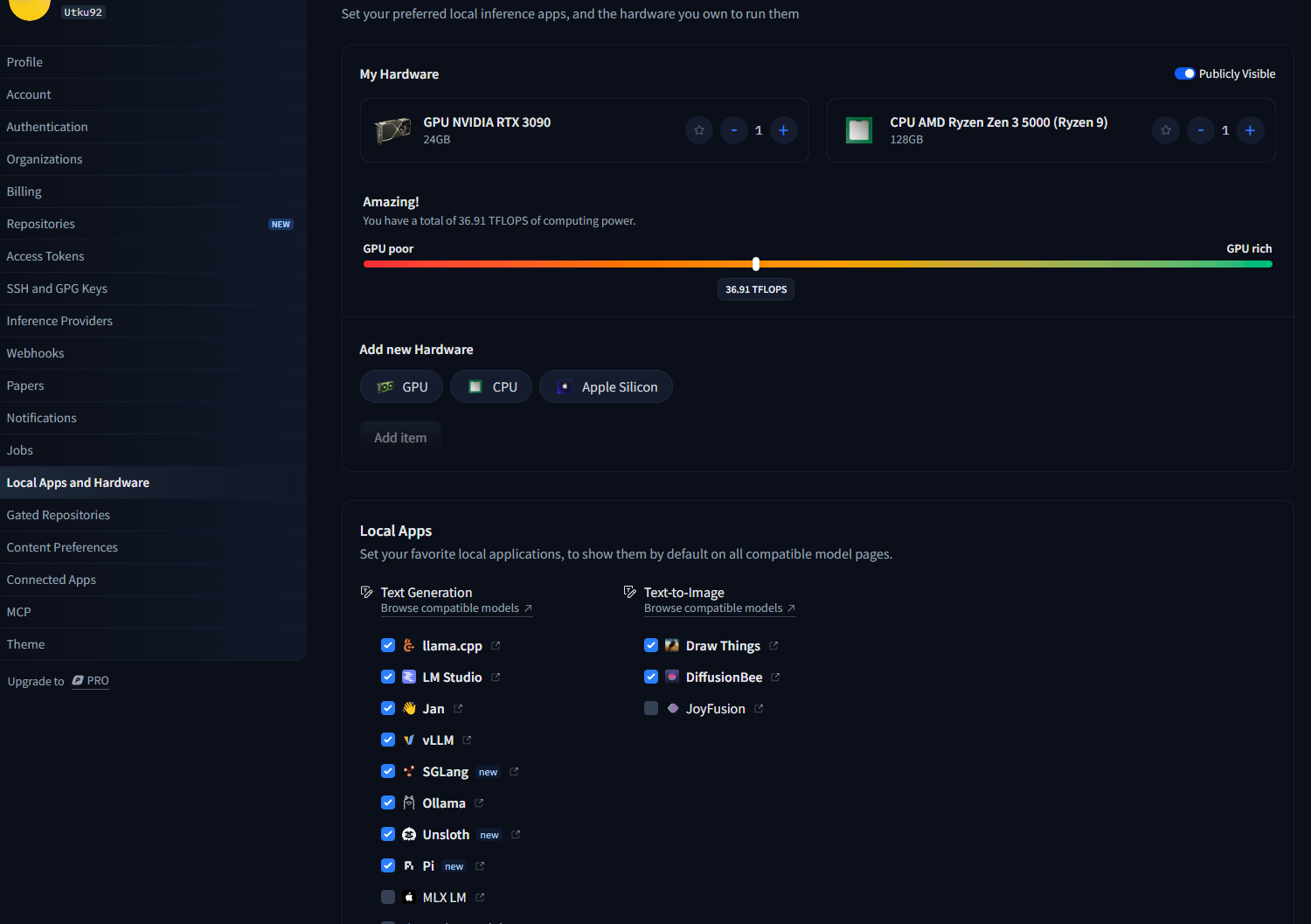Open Ollama external link icon
Image resolution: width=1311 pixels, height=924 pixels.
[479, 803]
